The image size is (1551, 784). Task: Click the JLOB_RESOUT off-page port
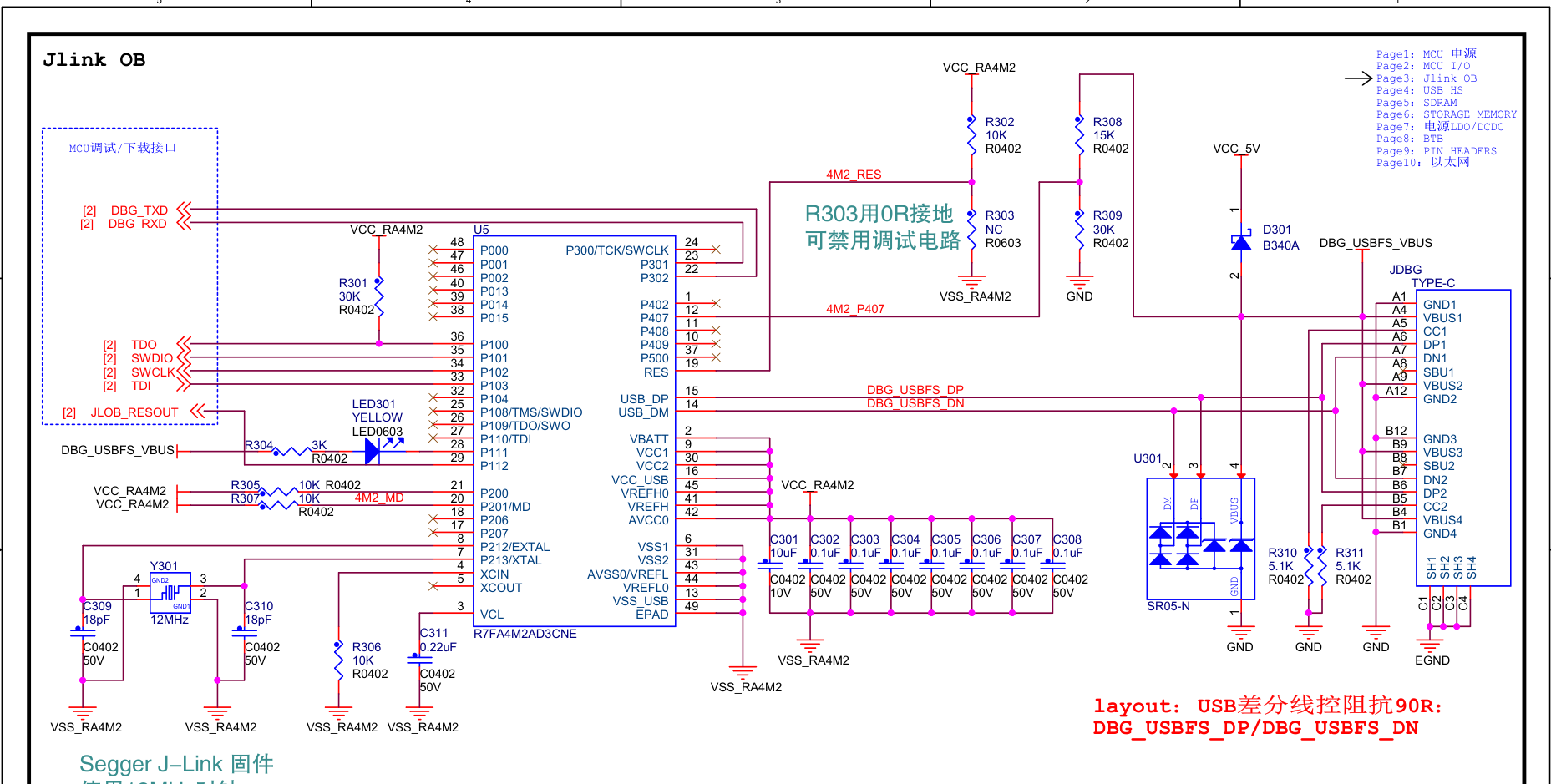click(x=134, y=412)
